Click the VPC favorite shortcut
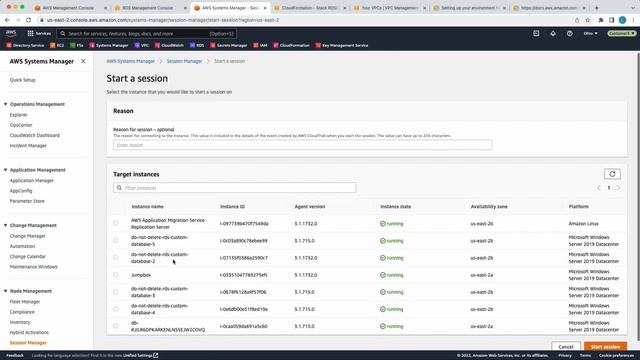 142,45
